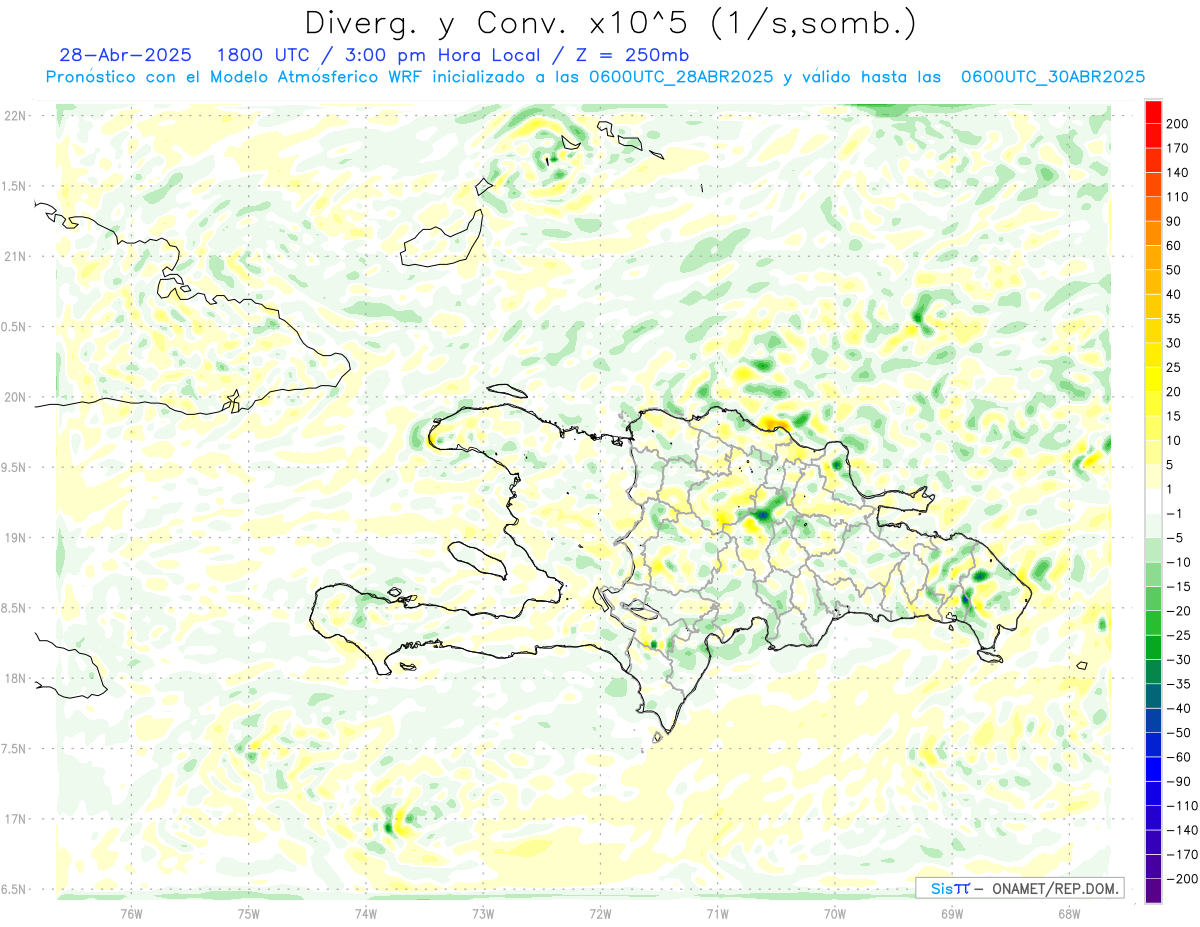Click the '21N' latitude label
Image resolution: width=1200 pixels, height=927 pixels.
coord(15,257)
